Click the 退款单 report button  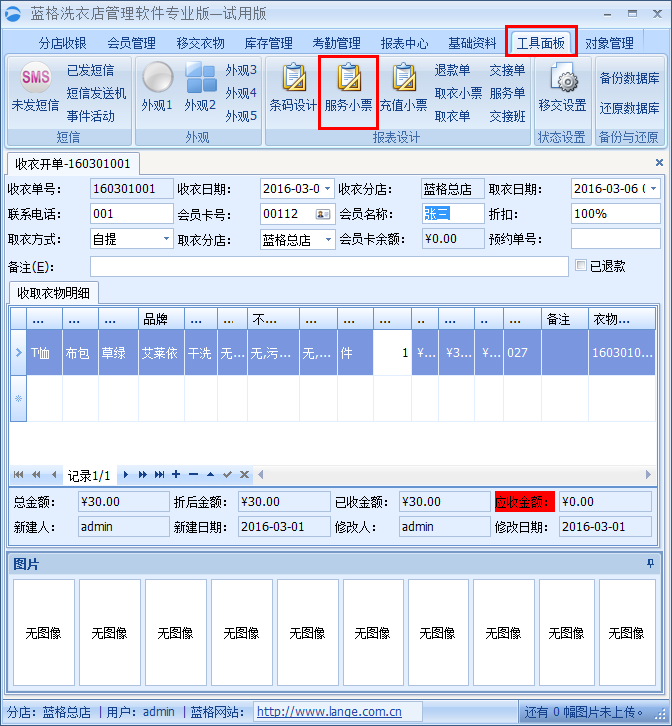pyautogui.click(x=452, y=70)
